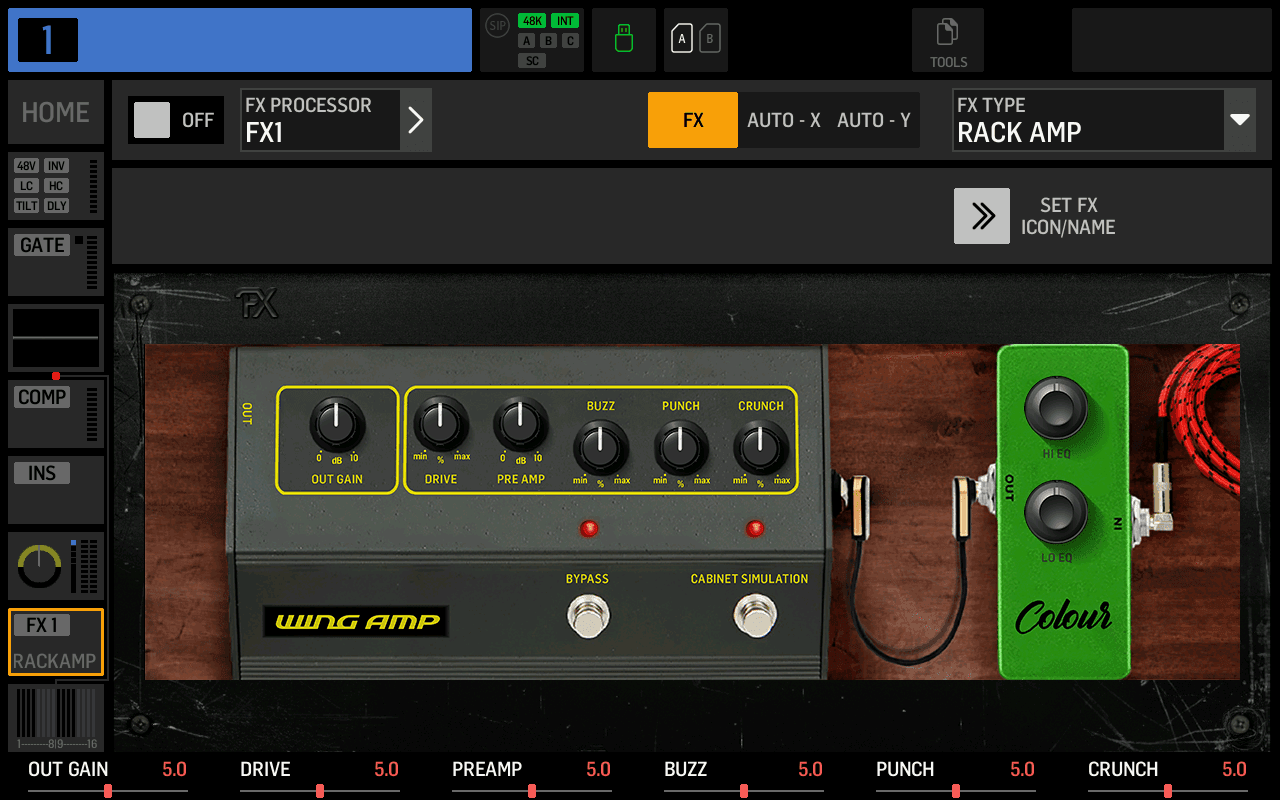This screenshot has width=1280, height=800.
Task: Select the FX1 RACKAMP block
Action: point(56,642)
